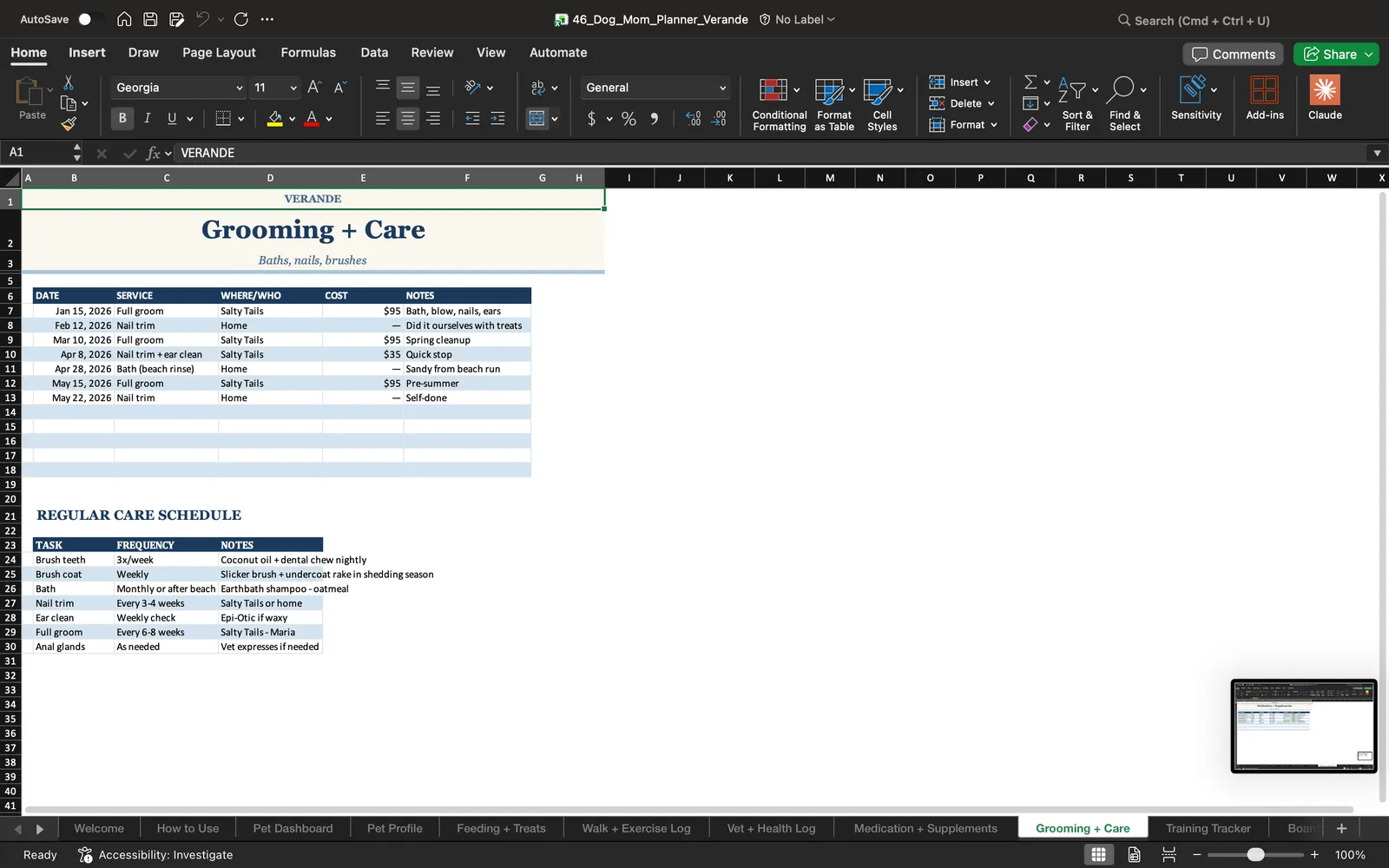
Task: Open the Home icon in title bar
Action: pos(124,19)
